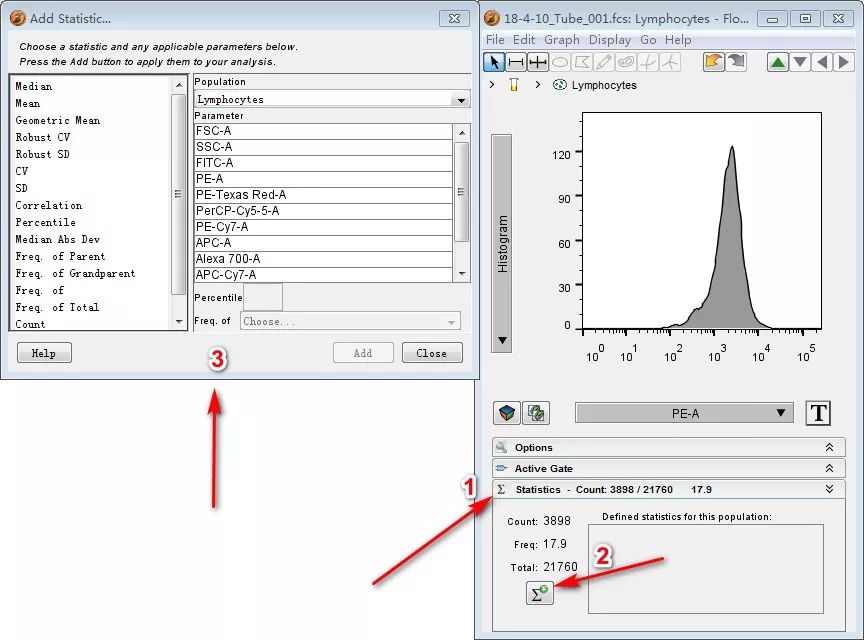The image size is (864, 640).
Task: Click the orange undo arrow icon
Action: tap(714, 62)
